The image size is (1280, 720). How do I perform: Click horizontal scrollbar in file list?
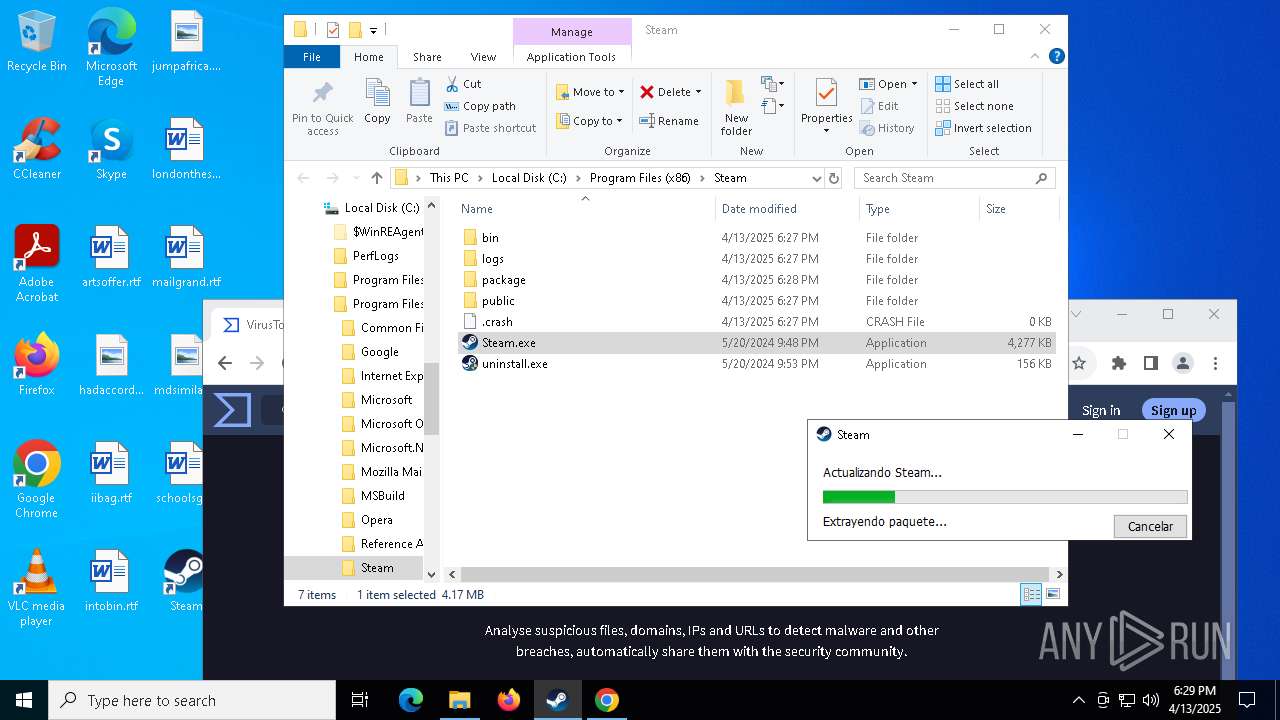pos(756,574)
